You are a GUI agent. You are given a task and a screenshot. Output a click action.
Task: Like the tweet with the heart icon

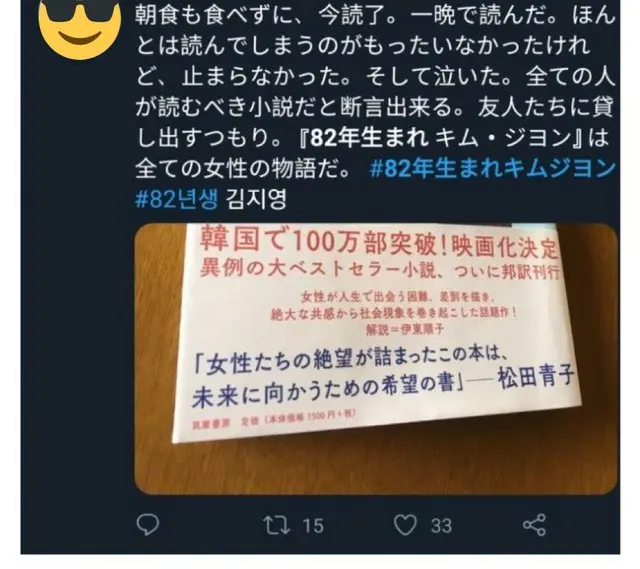(405, 525)
